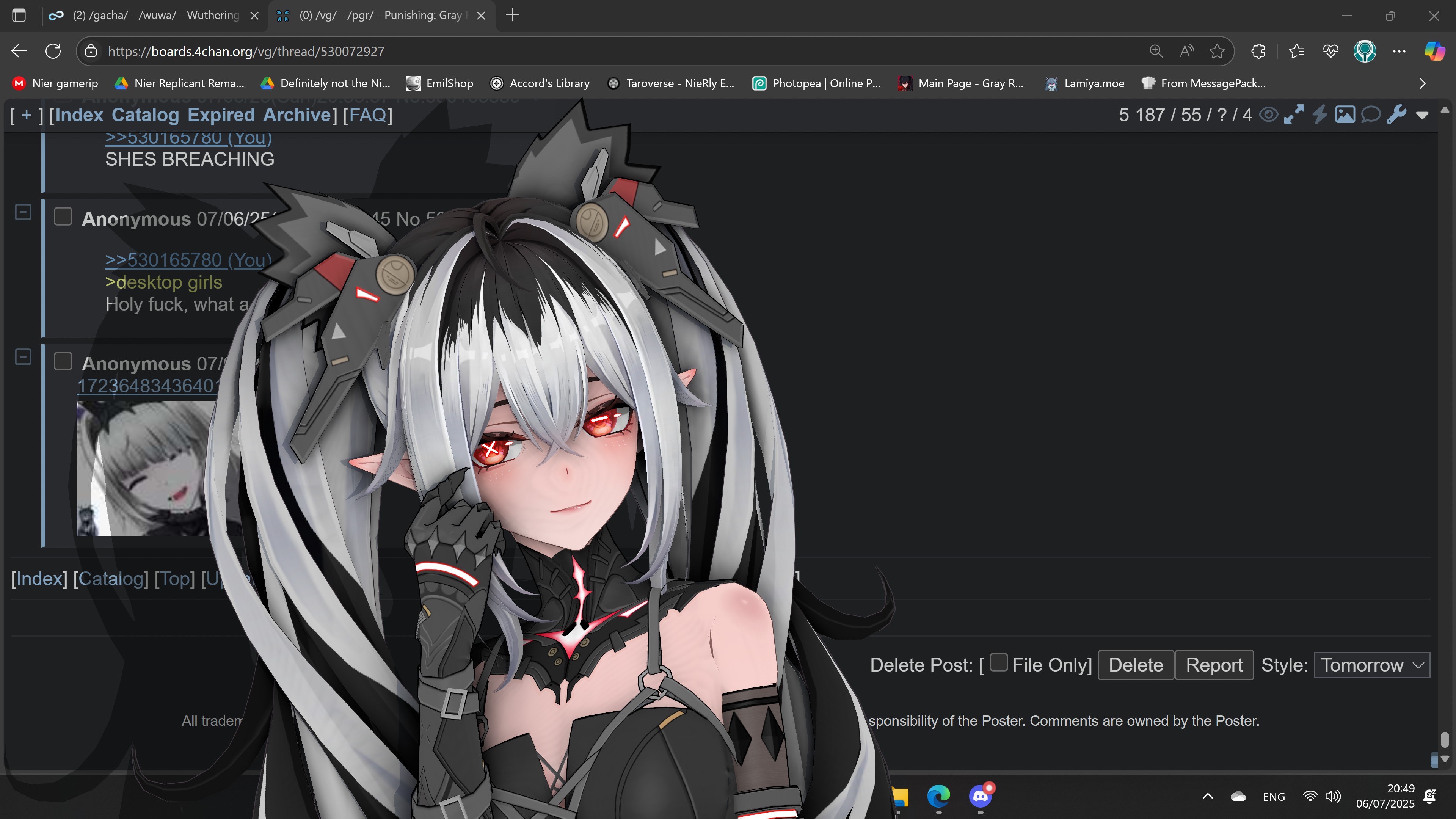
Task: Open the zoom magnifier in address bar
Action: coord(1156,52)
